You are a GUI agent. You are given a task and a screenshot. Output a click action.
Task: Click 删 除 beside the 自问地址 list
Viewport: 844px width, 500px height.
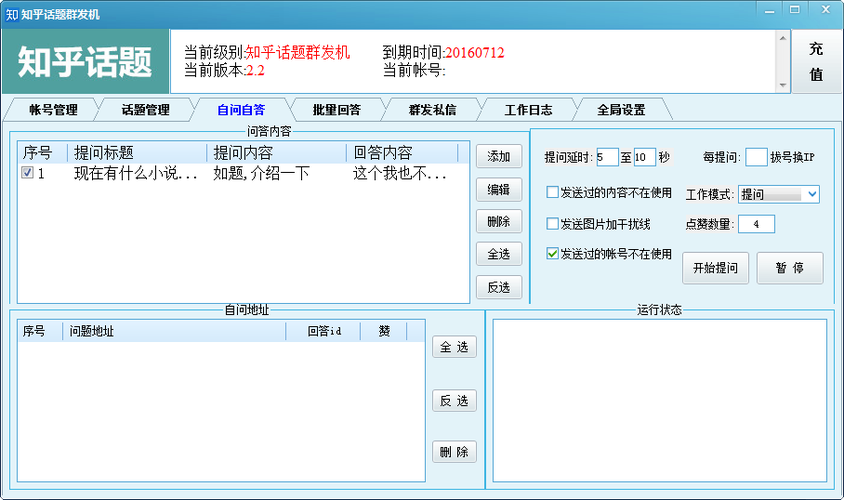click(x=454, y=452)
